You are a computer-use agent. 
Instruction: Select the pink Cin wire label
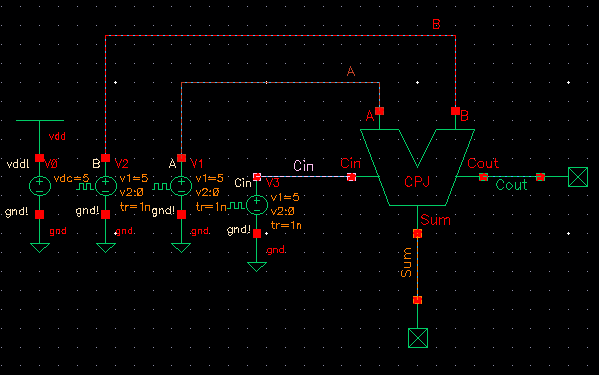coord(303,166)
